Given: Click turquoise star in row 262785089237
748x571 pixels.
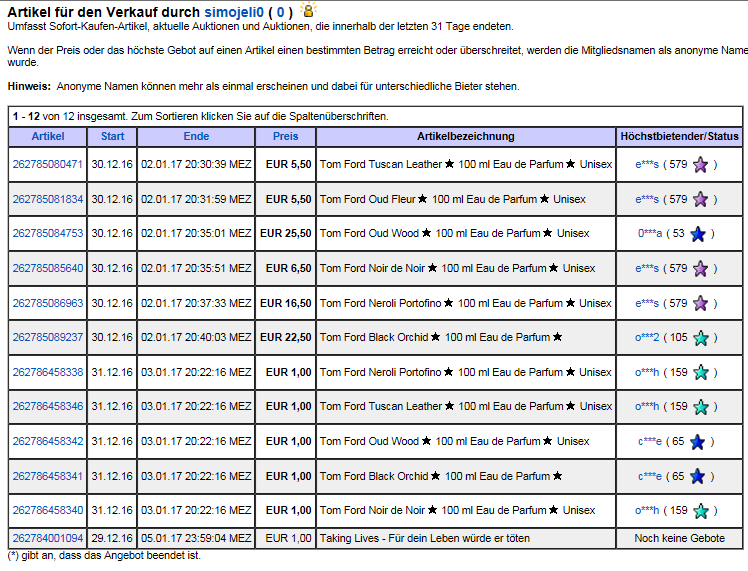Looking at the screenshot, I should [x=701, y=338].
